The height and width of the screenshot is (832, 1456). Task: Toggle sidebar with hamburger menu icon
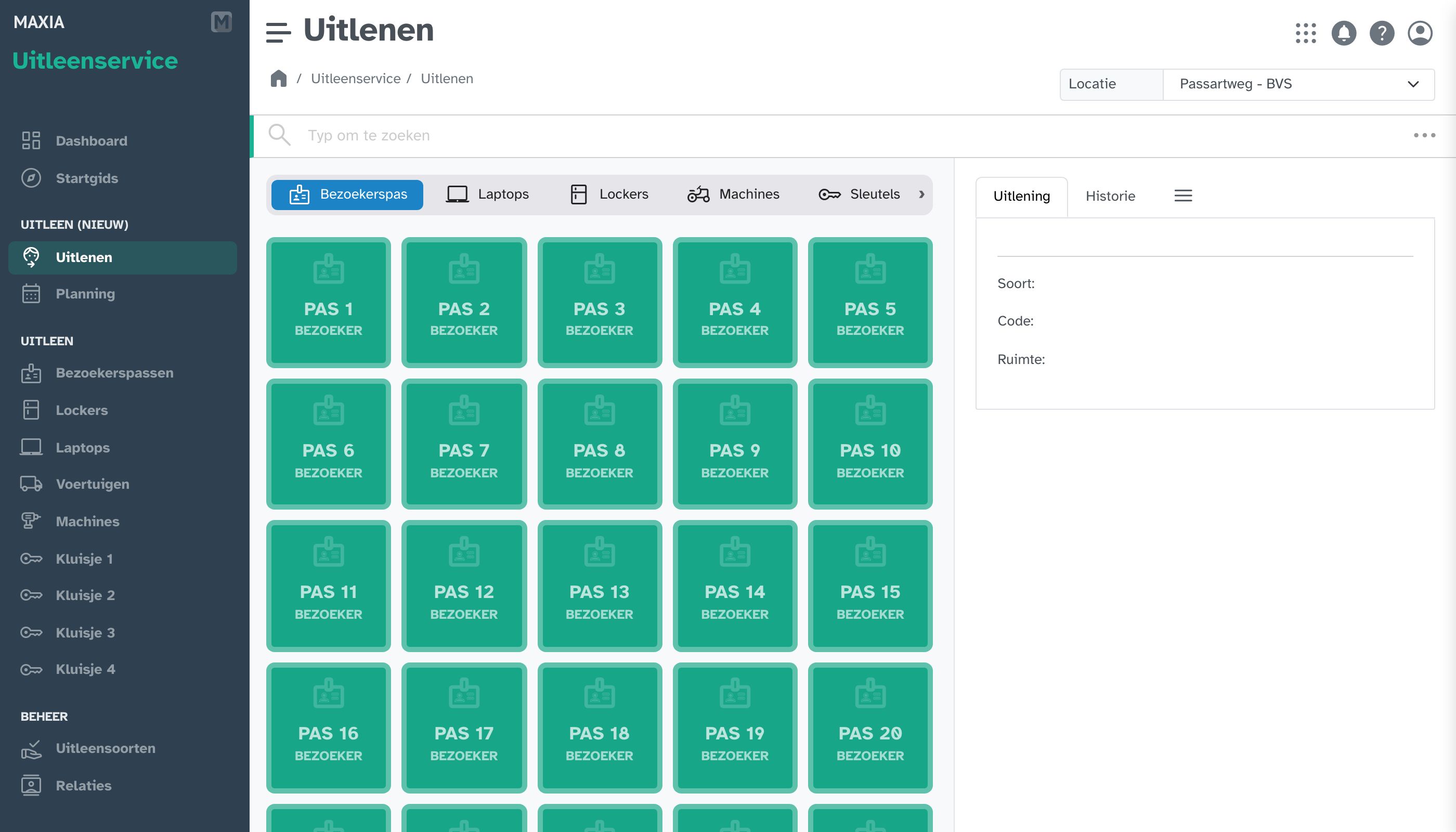(x=278, y=33)
